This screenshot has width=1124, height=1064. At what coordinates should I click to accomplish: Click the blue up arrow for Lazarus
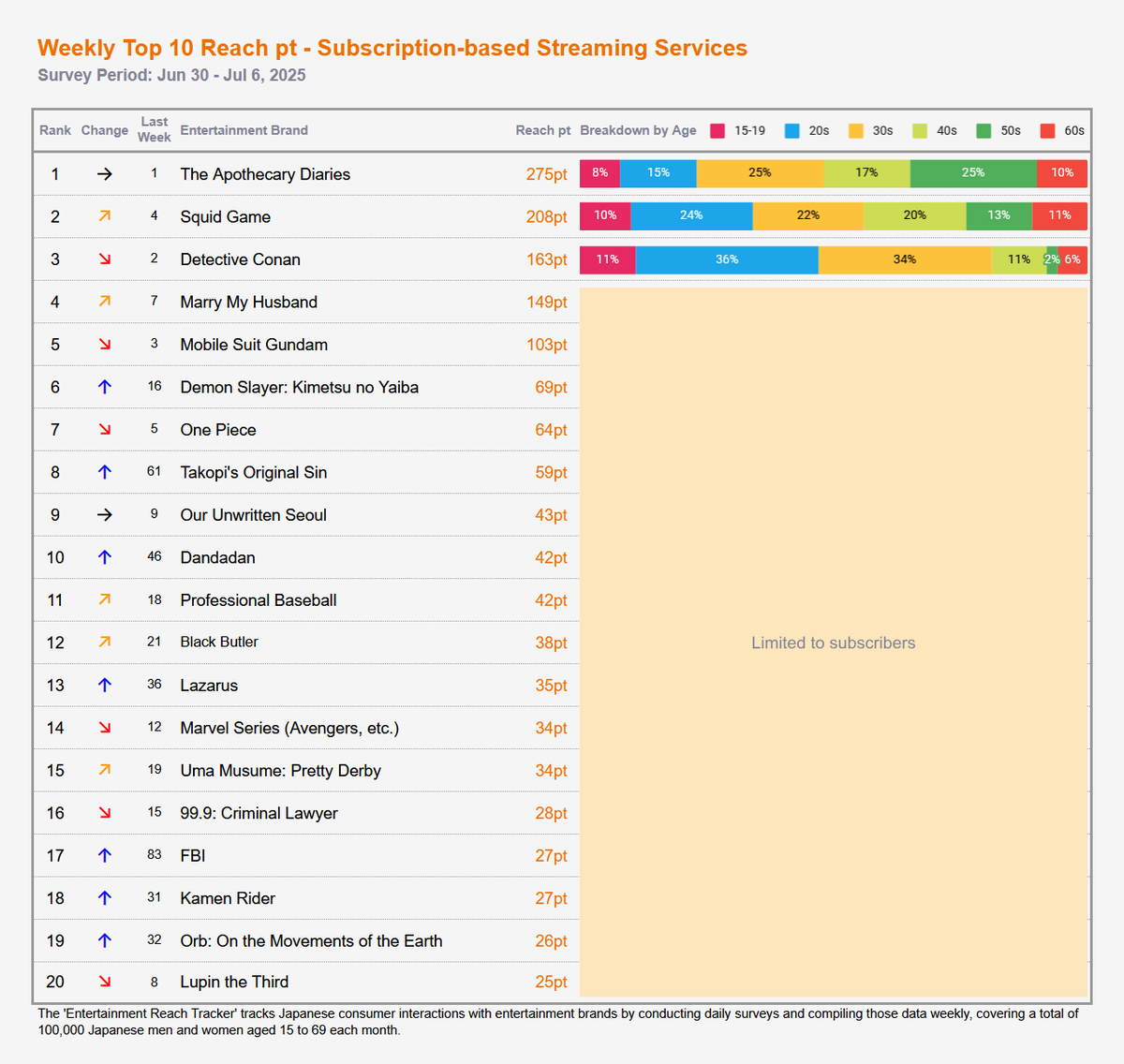pyautogui.click(x=105, y=686)
